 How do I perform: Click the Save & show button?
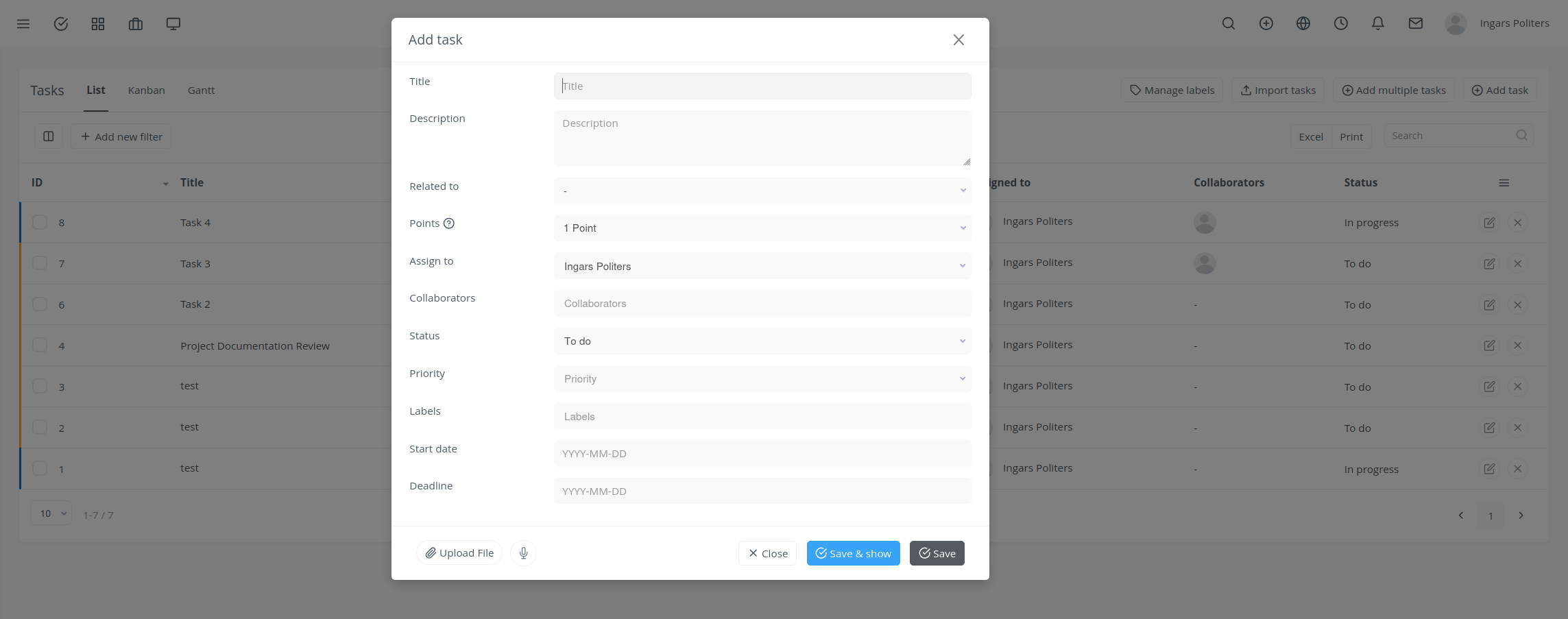click(x=853, y=553)
